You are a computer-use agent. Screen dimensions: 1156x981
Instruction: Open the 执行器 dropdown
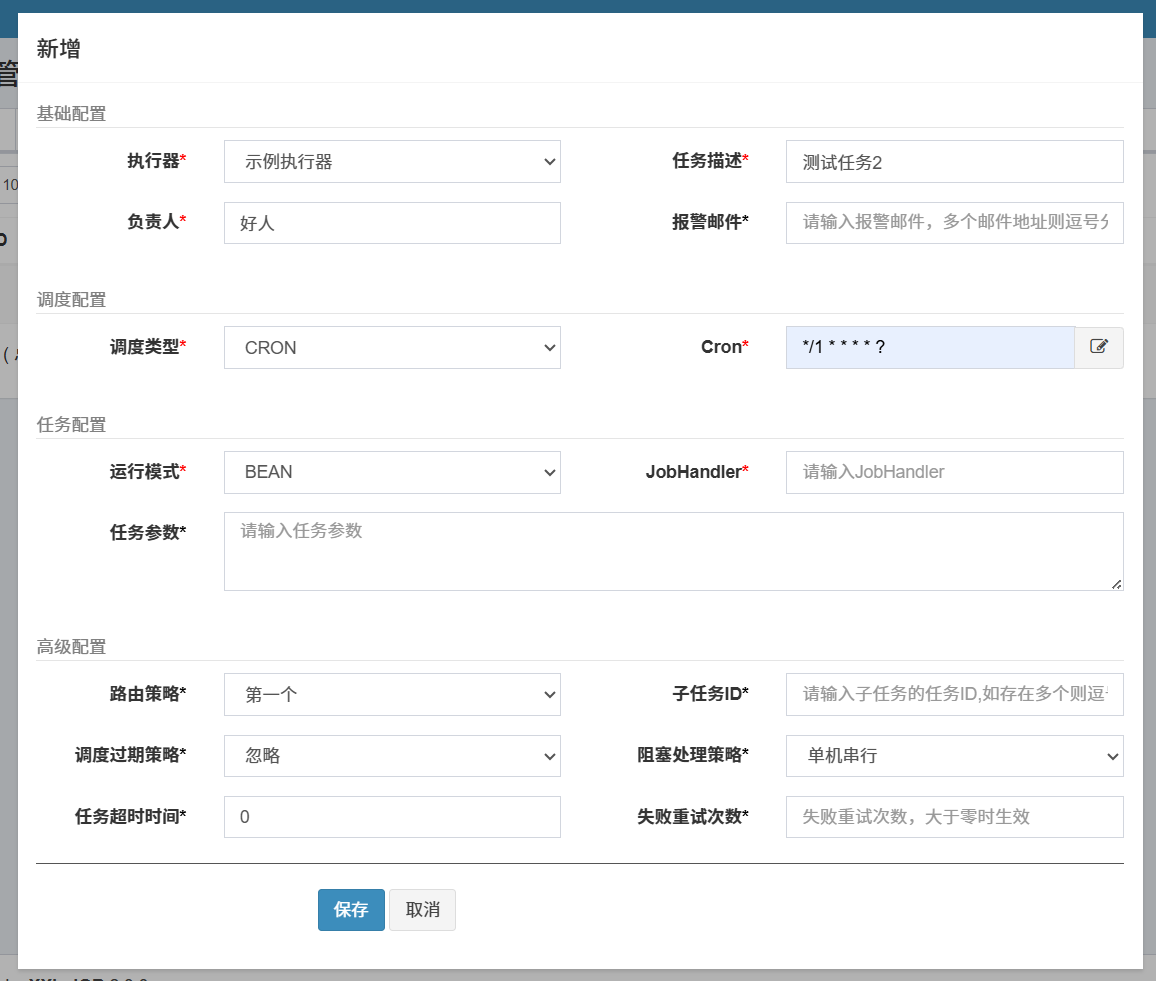392,161
